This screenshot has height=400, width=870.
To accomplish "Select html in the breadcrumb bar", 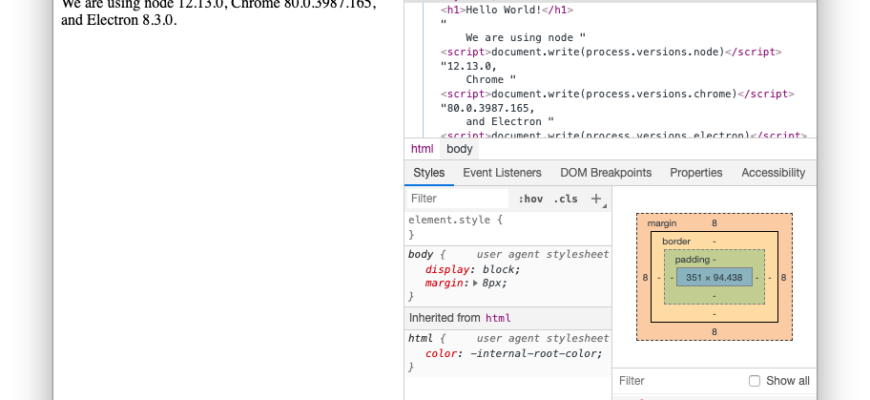I will [x=422, y=149].
